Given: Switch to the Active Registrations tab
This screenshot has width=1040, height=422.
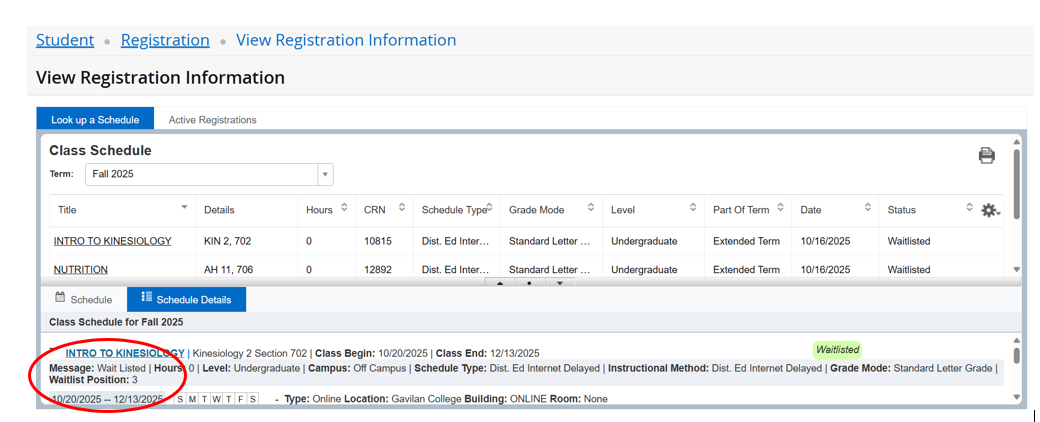Looking at the screenshot, I should pyautogui.click(x=212, y=120).
